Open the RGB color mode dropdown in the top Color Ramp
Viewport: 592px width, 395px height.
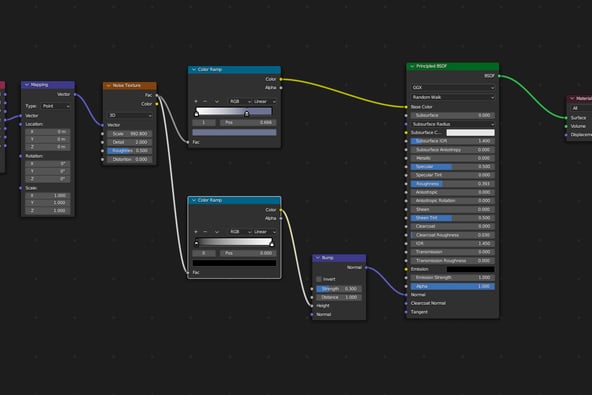239,101
